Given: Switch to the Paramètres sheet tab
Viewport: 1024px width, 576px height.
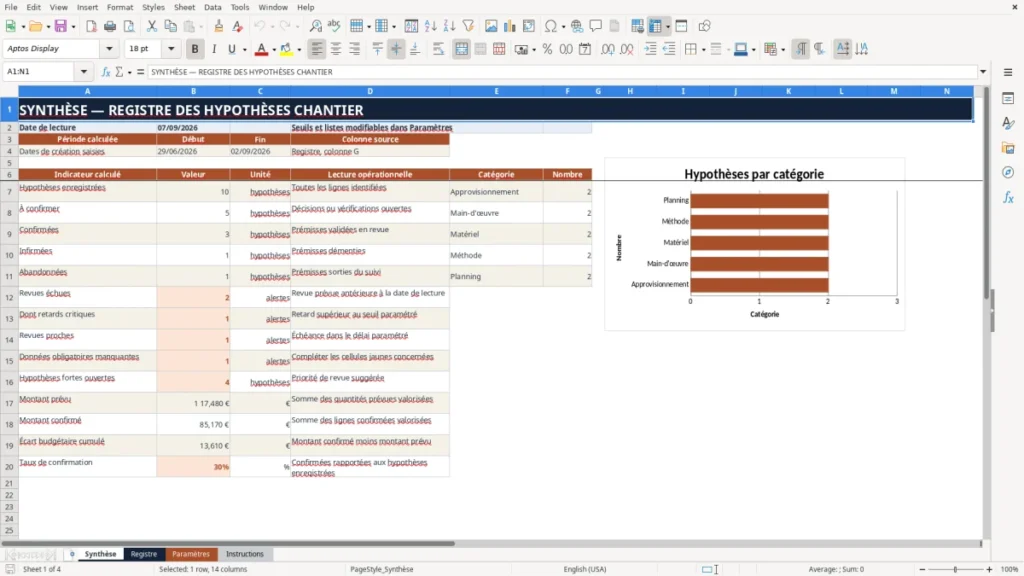Looking at the screenshot, I should 191,554.
